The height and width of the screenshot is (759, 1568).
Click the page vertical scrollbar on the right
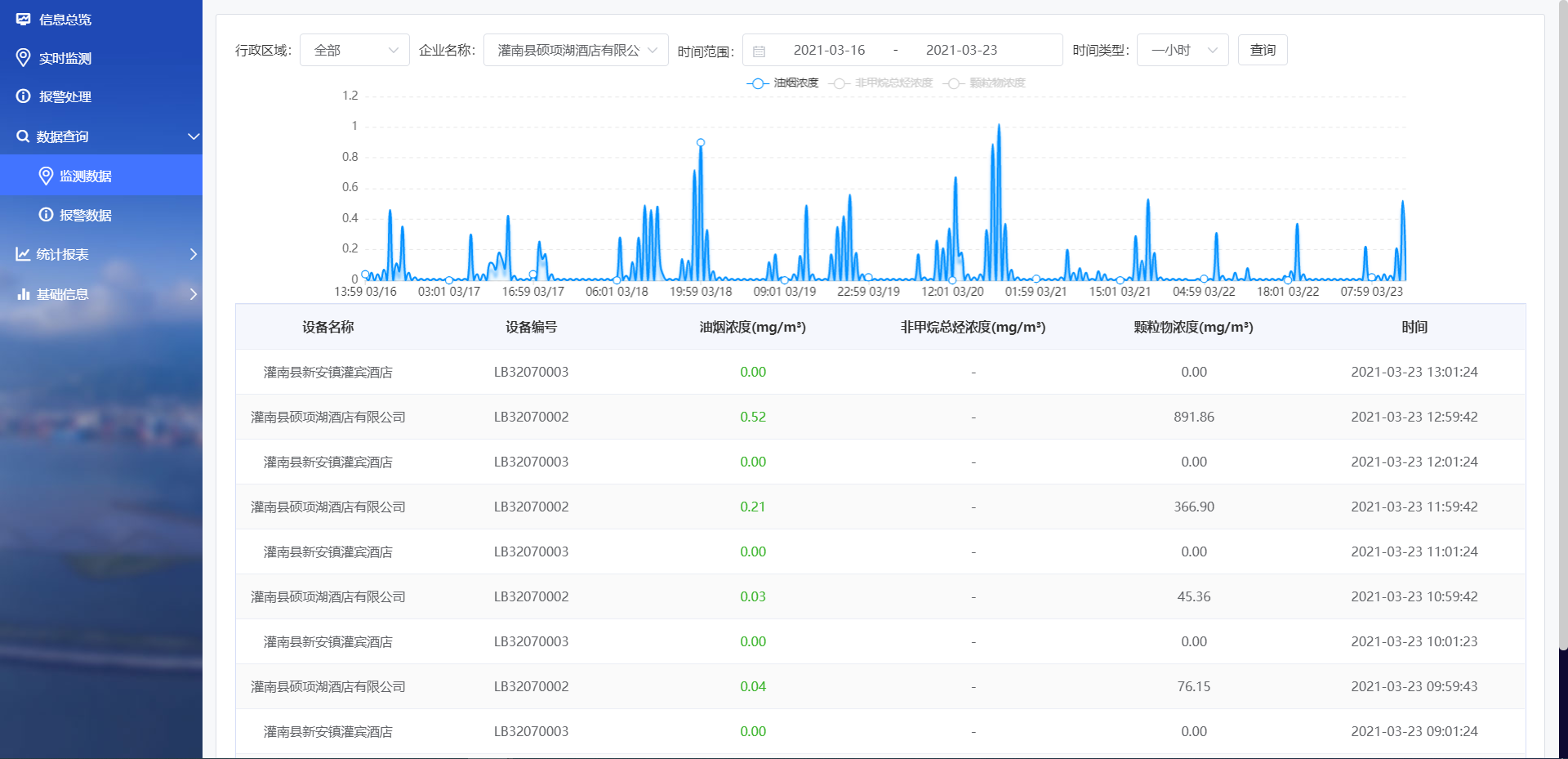(1562, 327)
